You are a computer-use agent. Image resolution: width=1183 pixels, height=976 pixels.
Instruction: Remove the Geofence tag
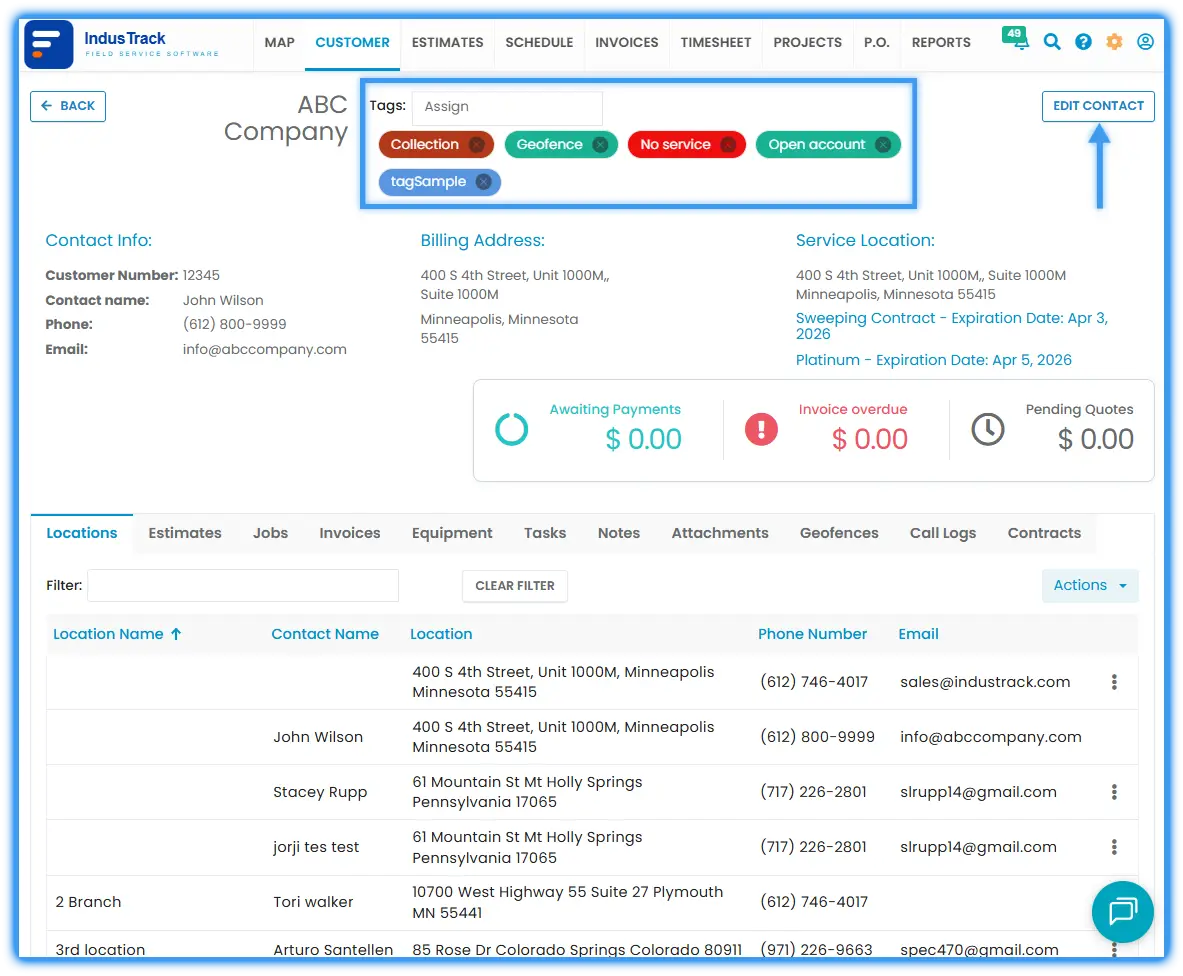pyautogui.click(x=601, y=145)
